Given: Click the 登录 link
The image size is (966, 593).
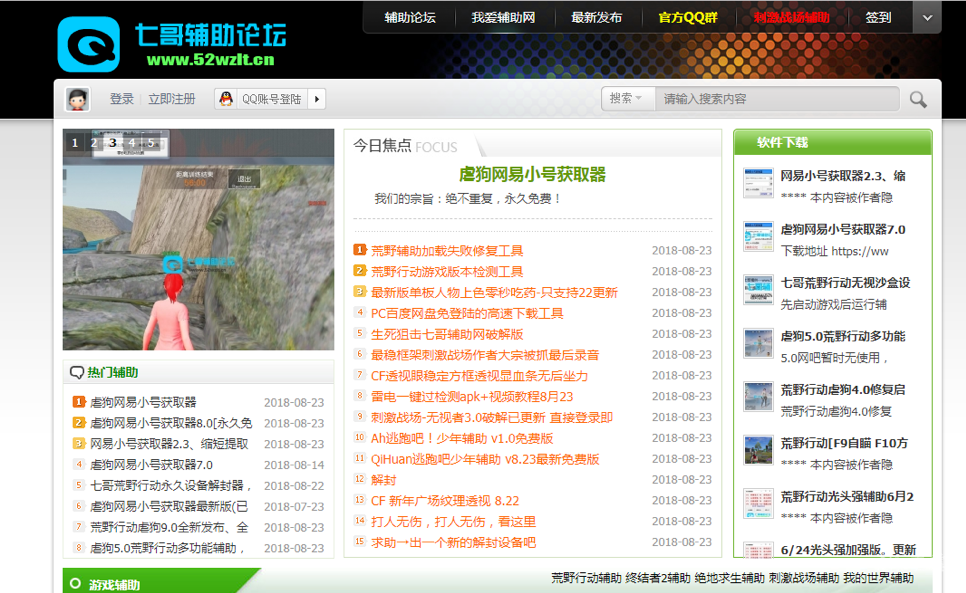Looking at the screenshot, I should click(121, 99).
